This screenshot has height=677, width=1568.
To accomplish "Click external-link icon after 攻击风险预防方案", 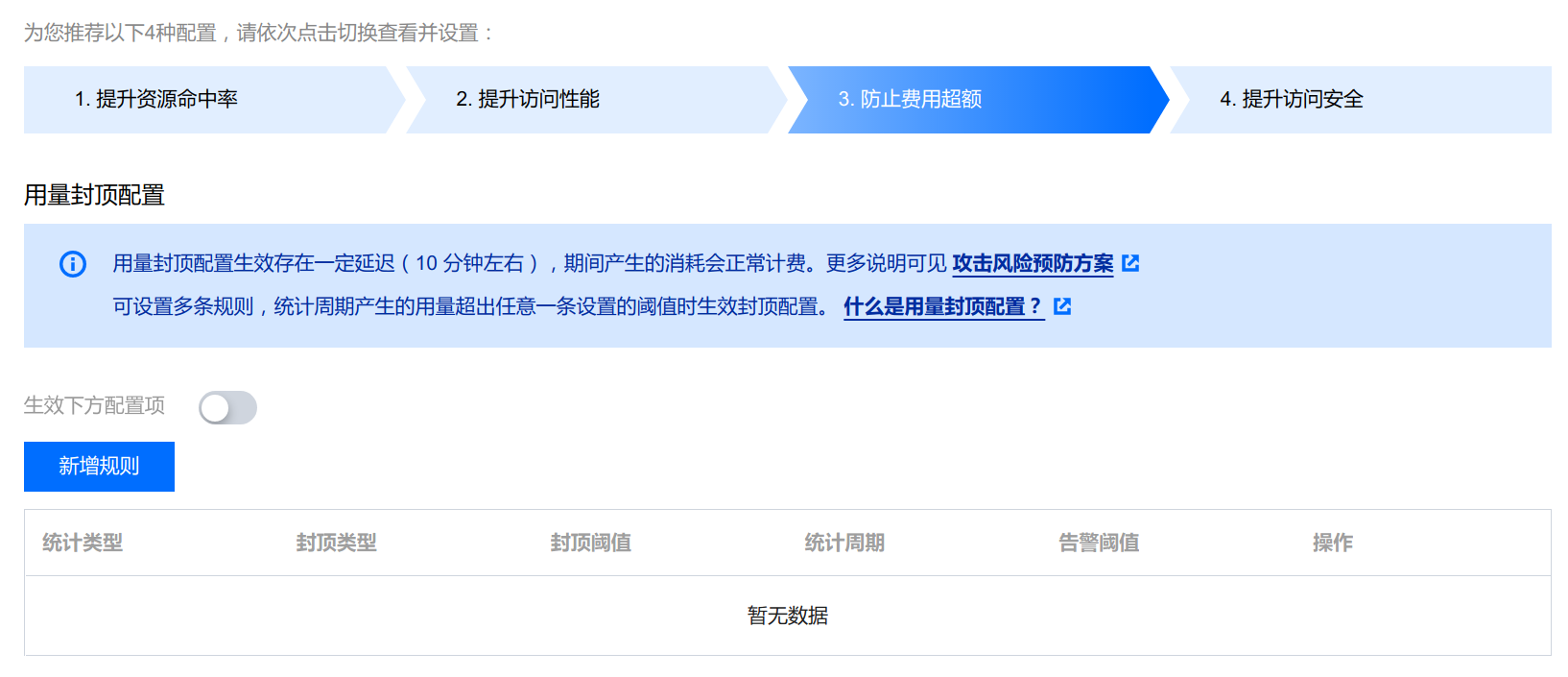I will pyautogui.click(x=1130, y=263).
